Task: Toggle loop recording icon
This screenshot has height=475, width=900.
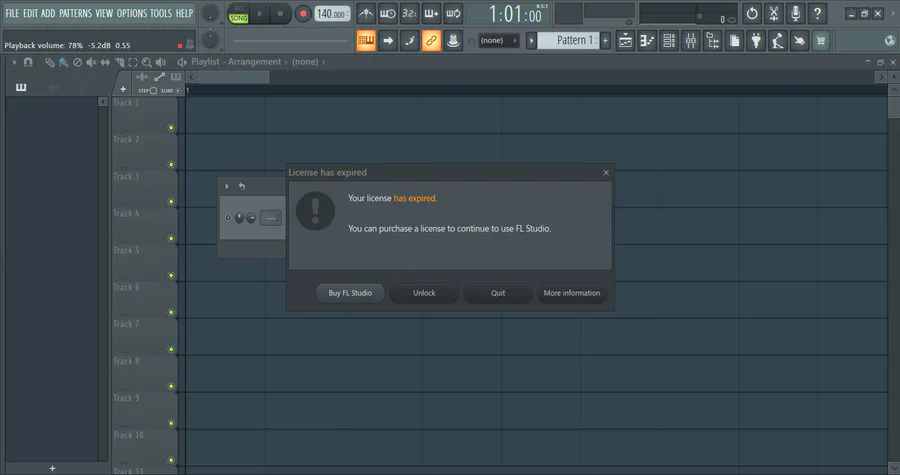Action: click(453, 13)
